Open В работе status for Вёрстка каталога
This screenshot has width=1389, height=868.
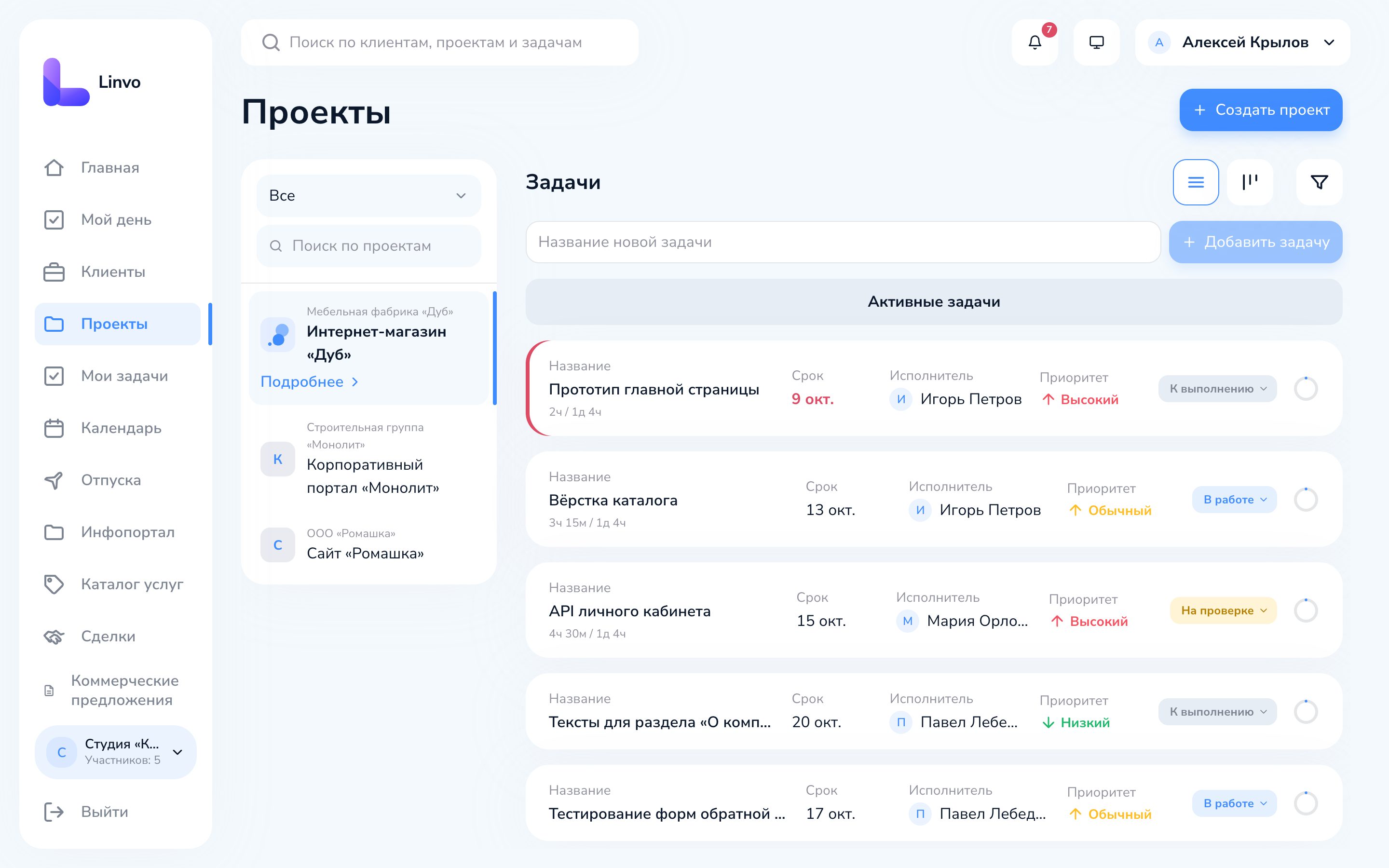1235,500
